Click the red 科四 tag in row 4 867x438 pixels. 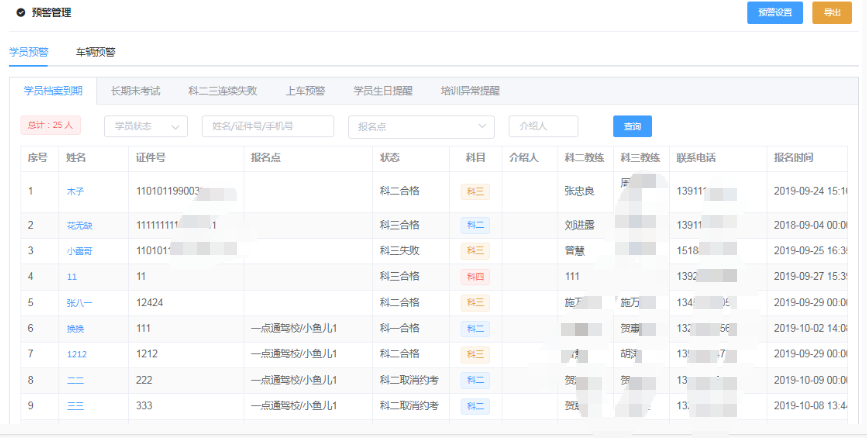(475, 277)
